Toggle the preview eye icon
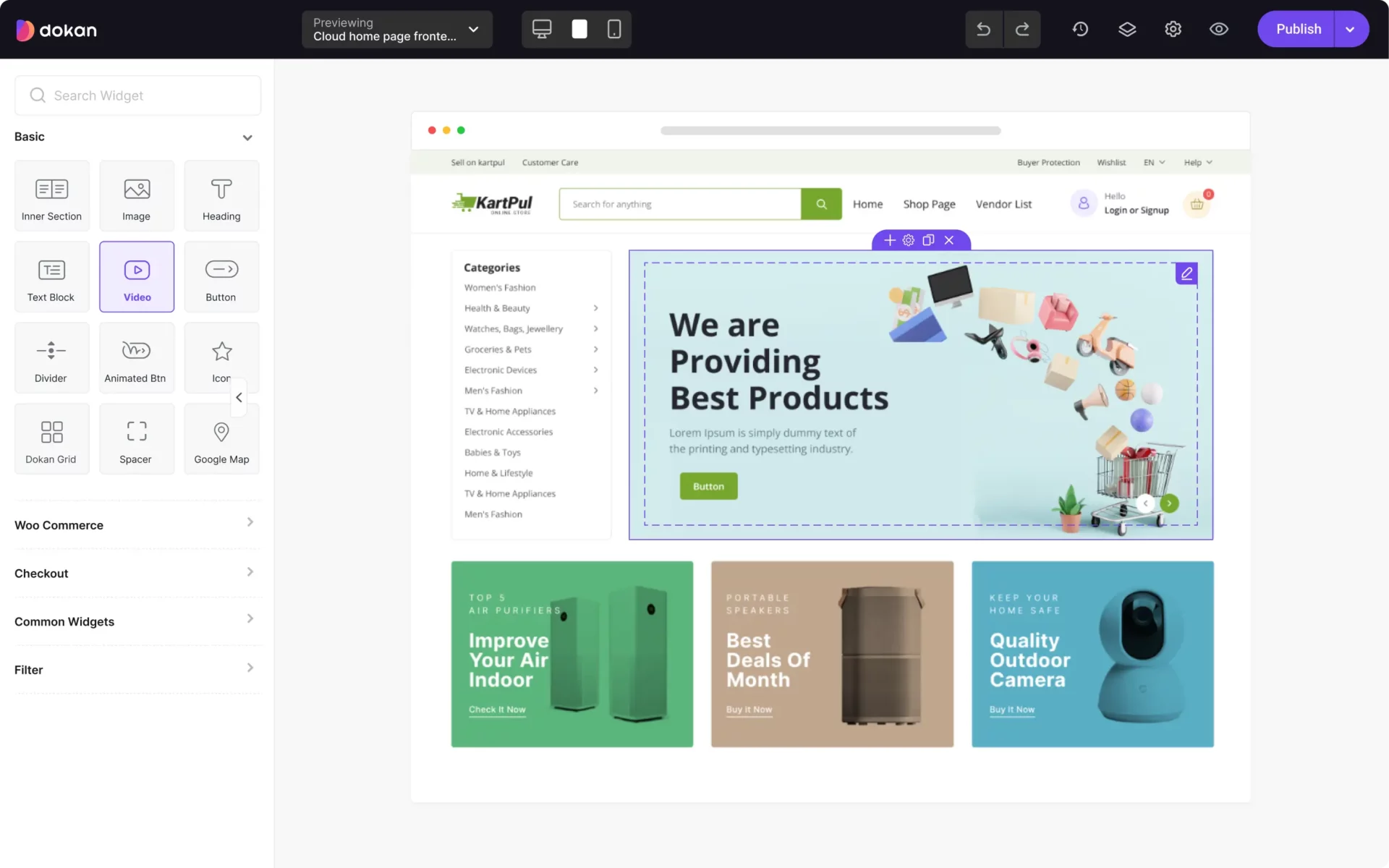1389x868 pixels. [1219, 28]
